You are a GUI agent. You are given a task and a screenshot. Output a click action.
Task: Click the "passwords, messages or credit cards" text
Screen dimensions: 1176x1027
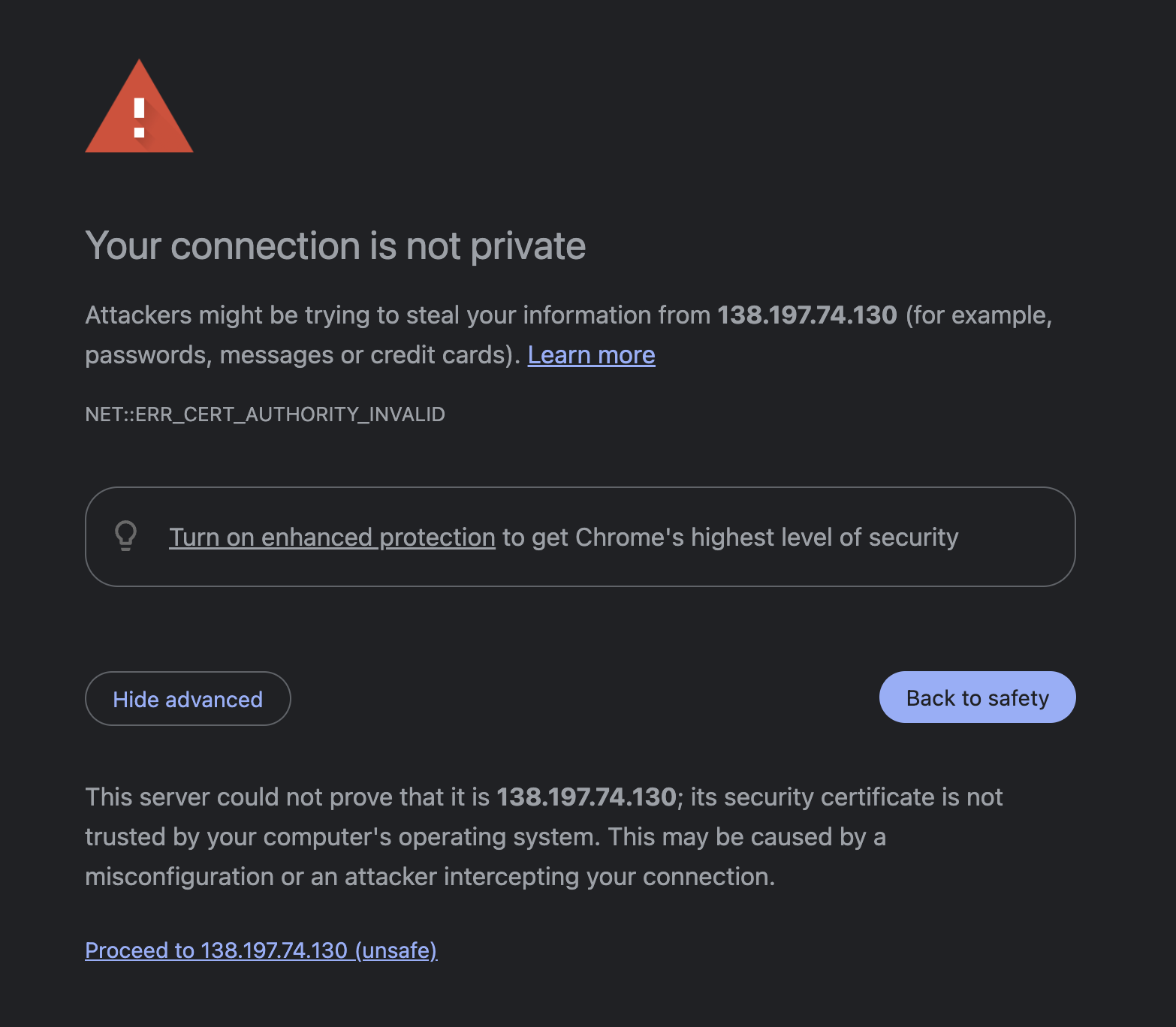tap(298, 355)
